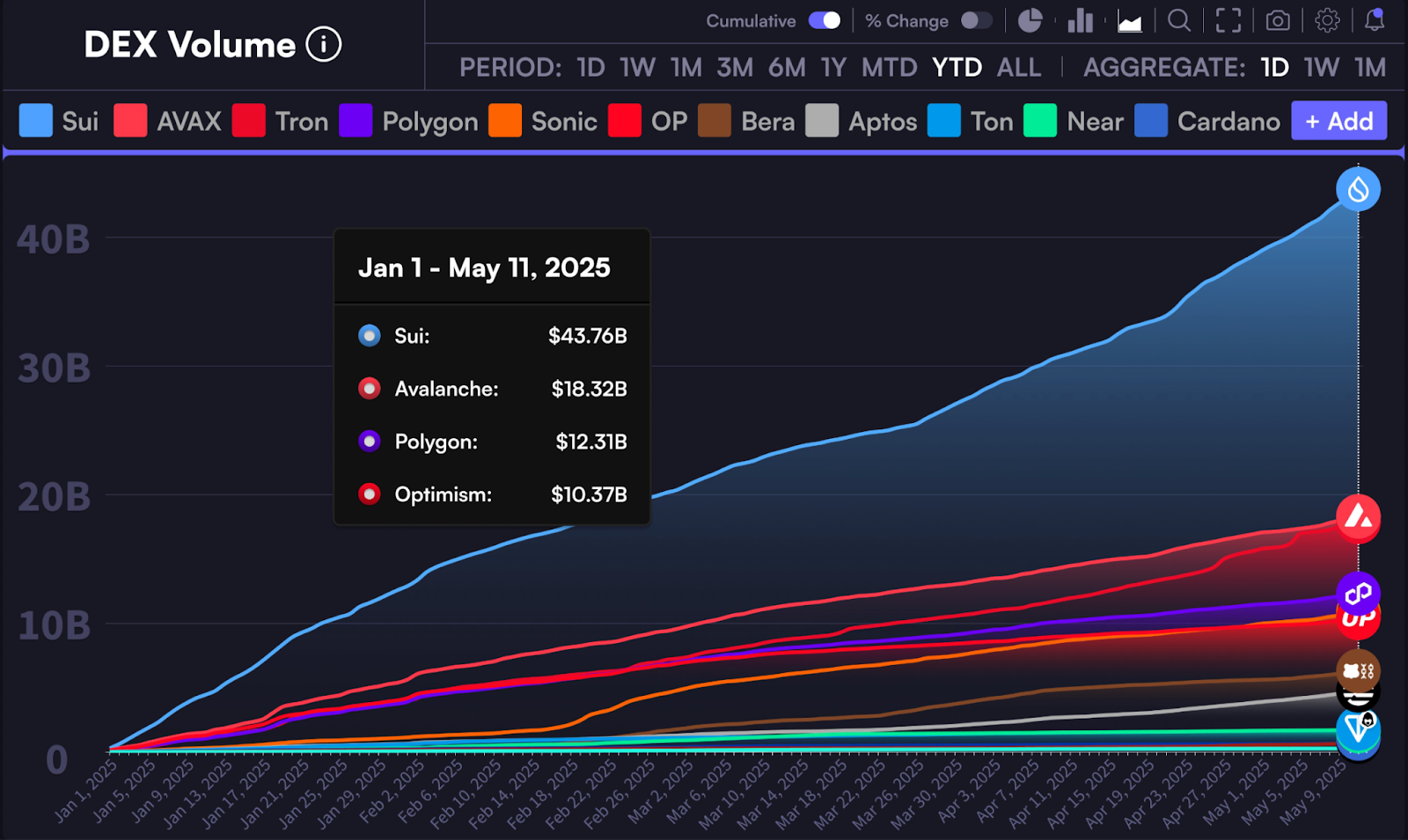Image resolution: width=1408 pixels, height=840 pixels.
Task: Toggle the Cardano legend entry
Action: point(1207,121)
